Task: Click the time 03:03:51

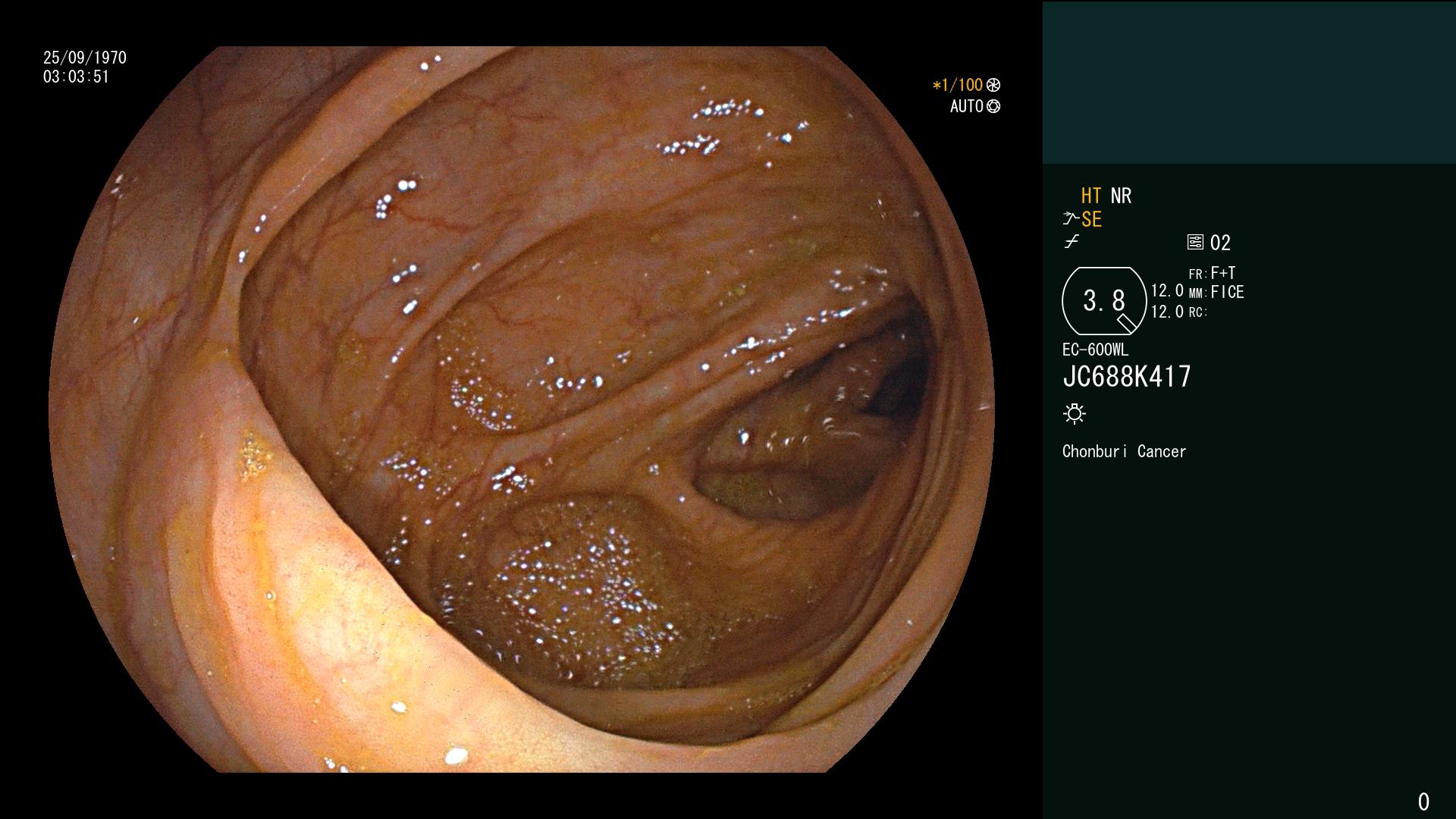Action: tap(76, 77)
